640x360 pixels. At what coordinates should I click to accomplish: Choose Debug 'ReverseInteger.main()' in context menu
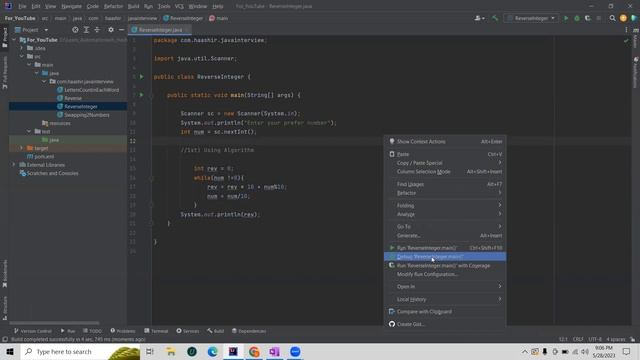coord(445,257)
